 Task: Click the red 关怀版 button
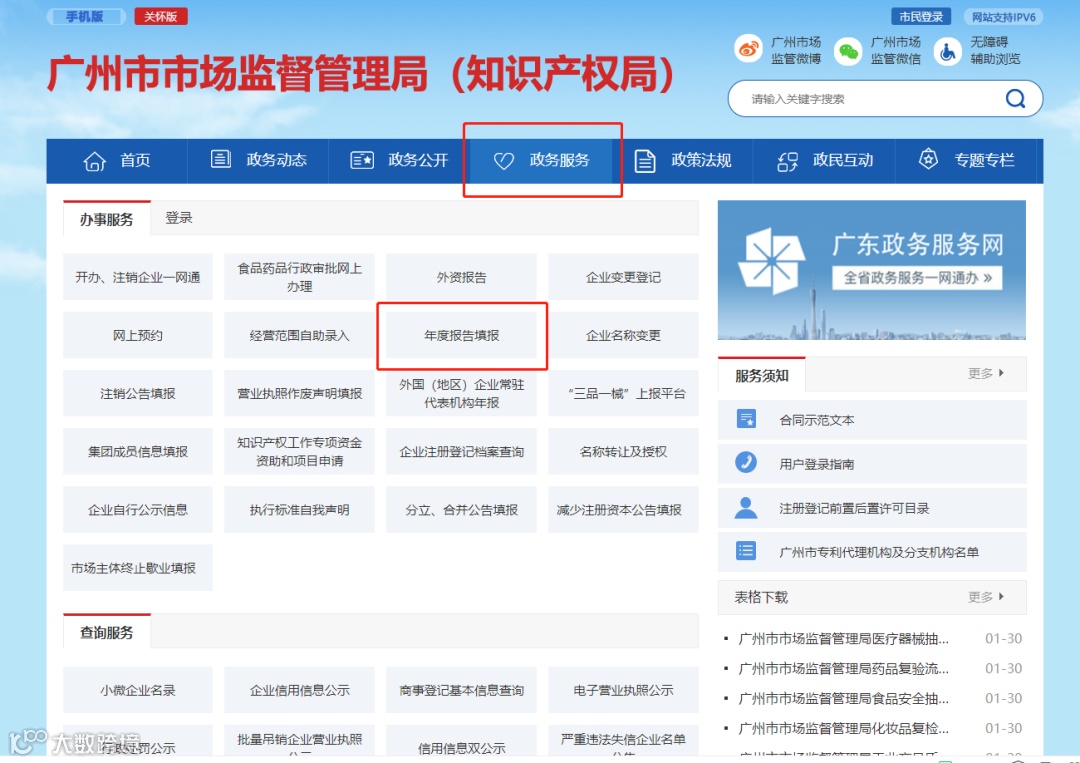pos(160,17)
